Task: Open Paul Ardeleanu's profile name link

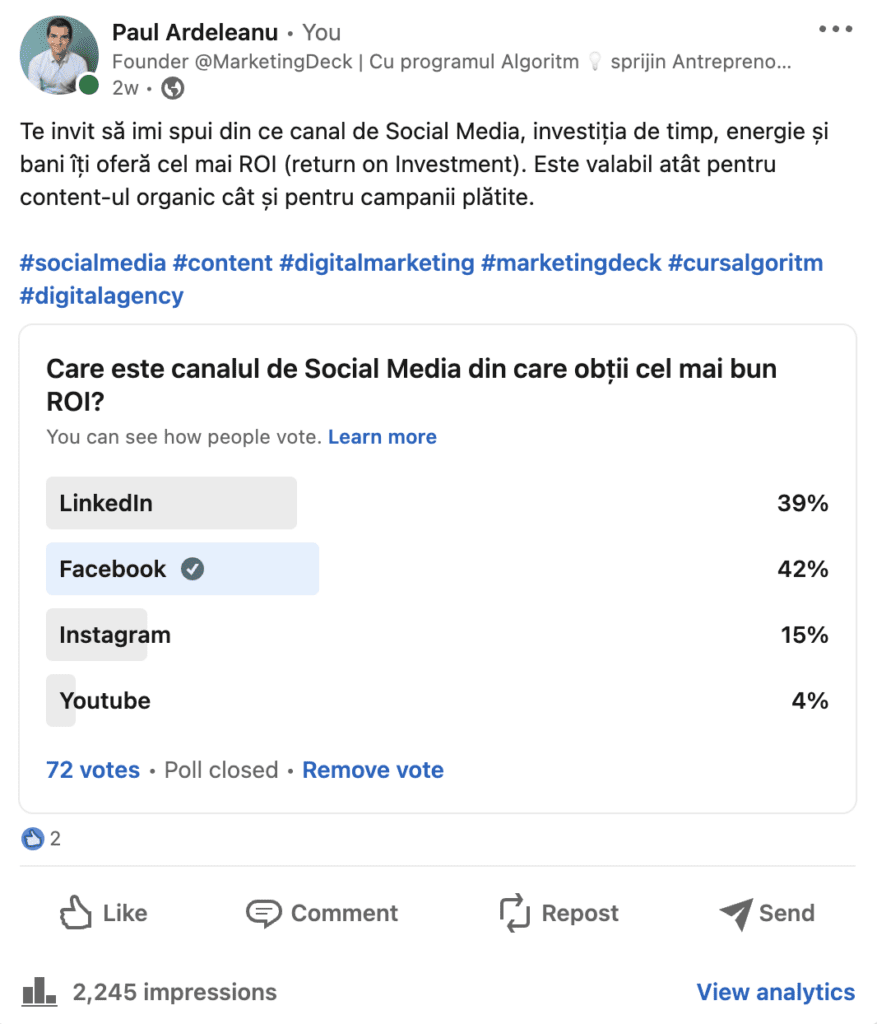Action: click(x=195, y=32)
